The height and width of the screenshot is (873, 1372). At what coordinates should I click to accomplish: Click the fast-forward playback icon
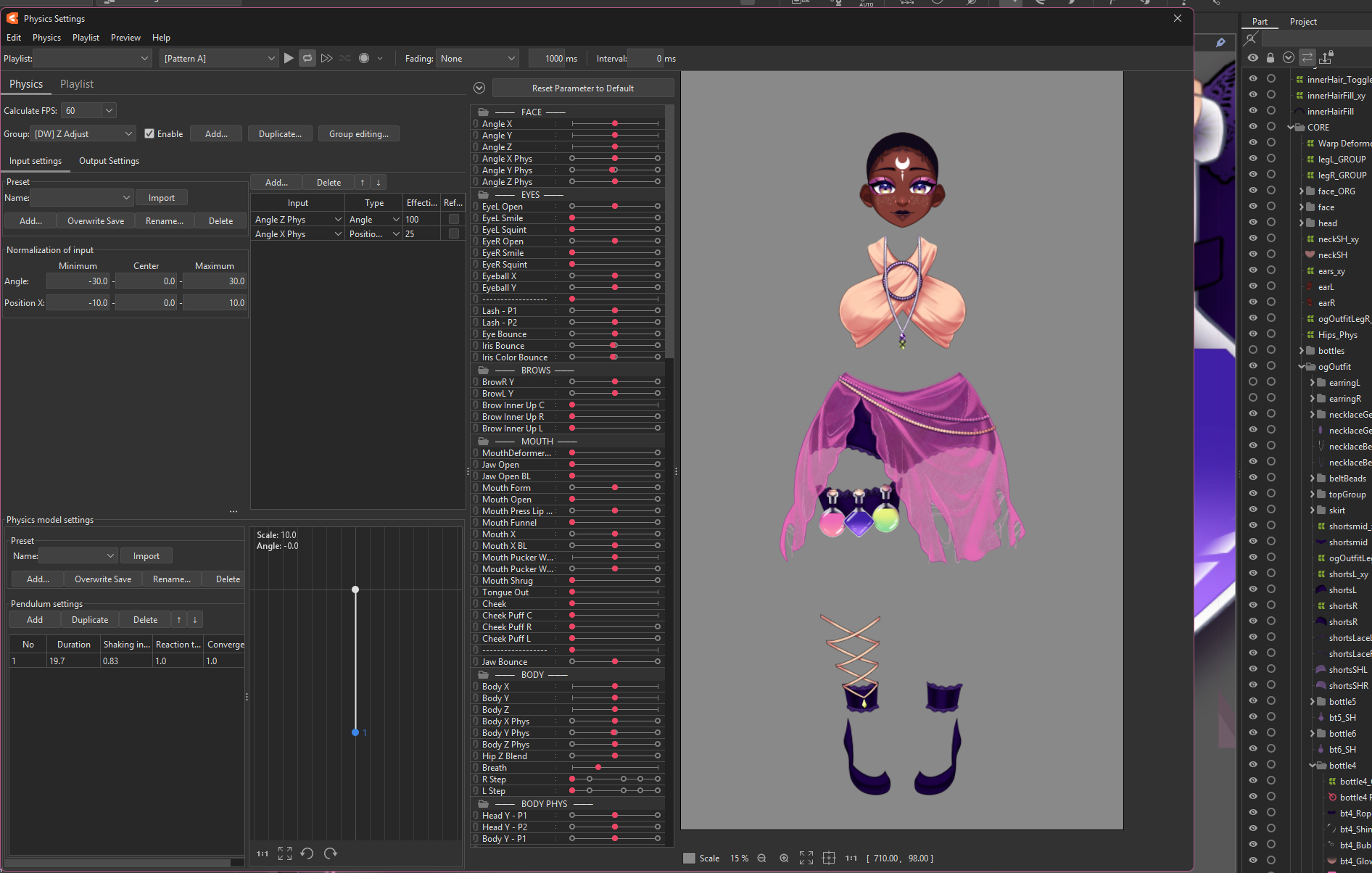click(x=326, y=58)
